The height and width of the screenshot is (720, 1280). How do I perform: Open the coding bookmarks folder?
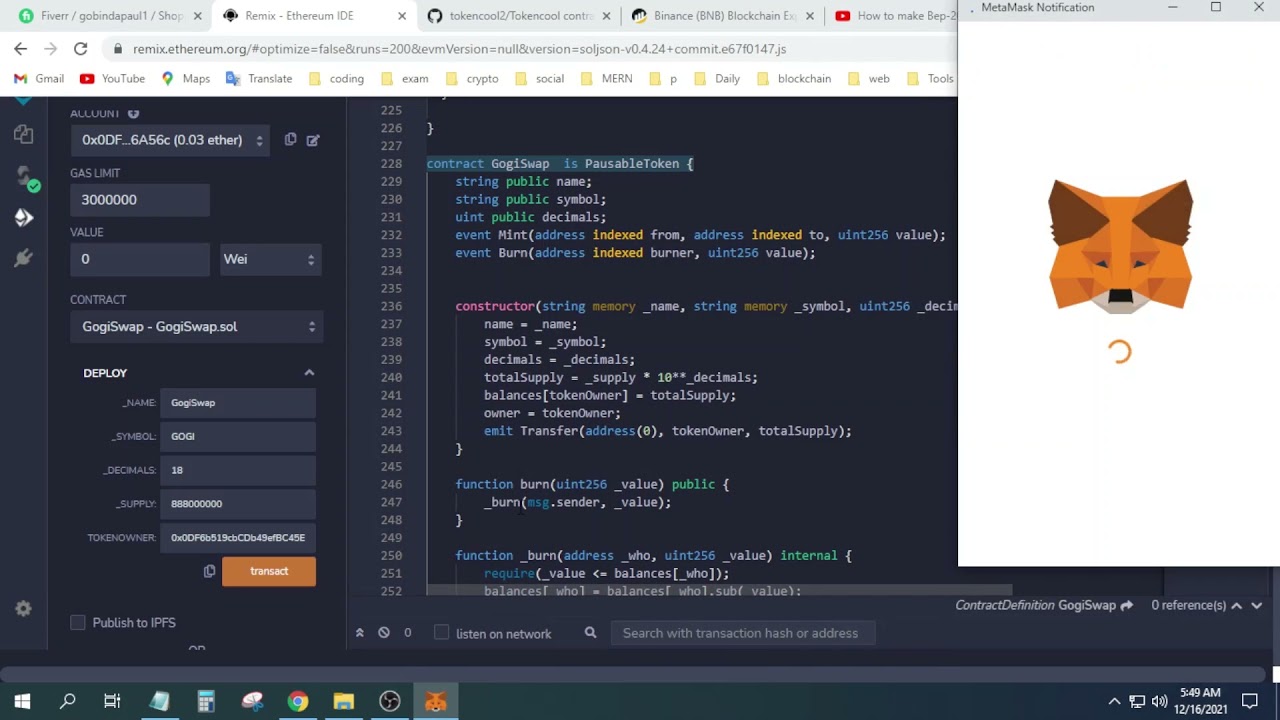(x=336, y=78)
